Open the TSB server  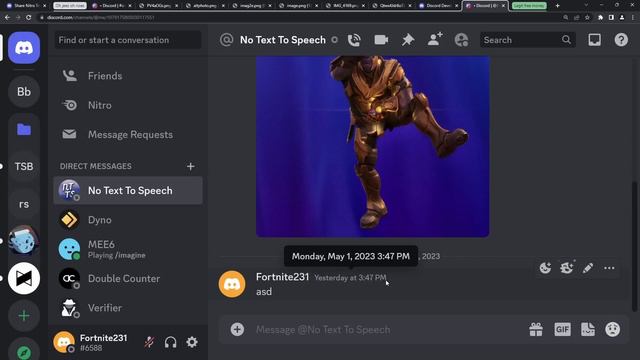pos(24,167)
